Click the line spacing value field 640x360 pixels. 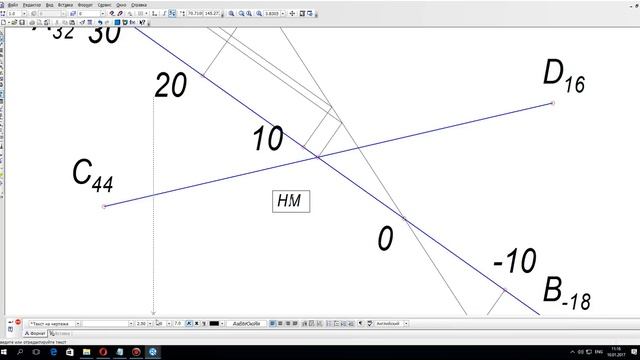178,324
